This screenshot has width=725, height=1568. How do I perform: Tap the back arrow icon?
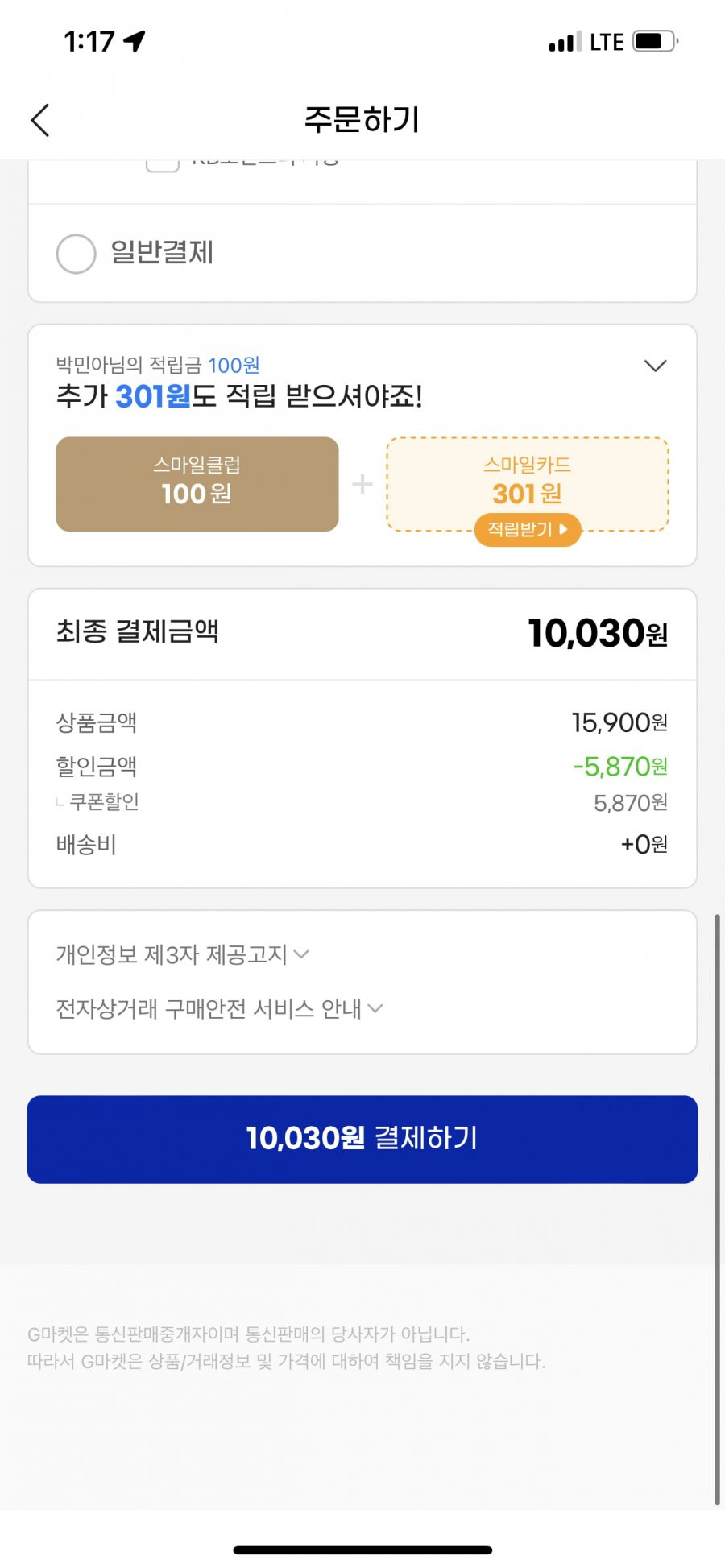pyautogui.click(x=40, y=120)
